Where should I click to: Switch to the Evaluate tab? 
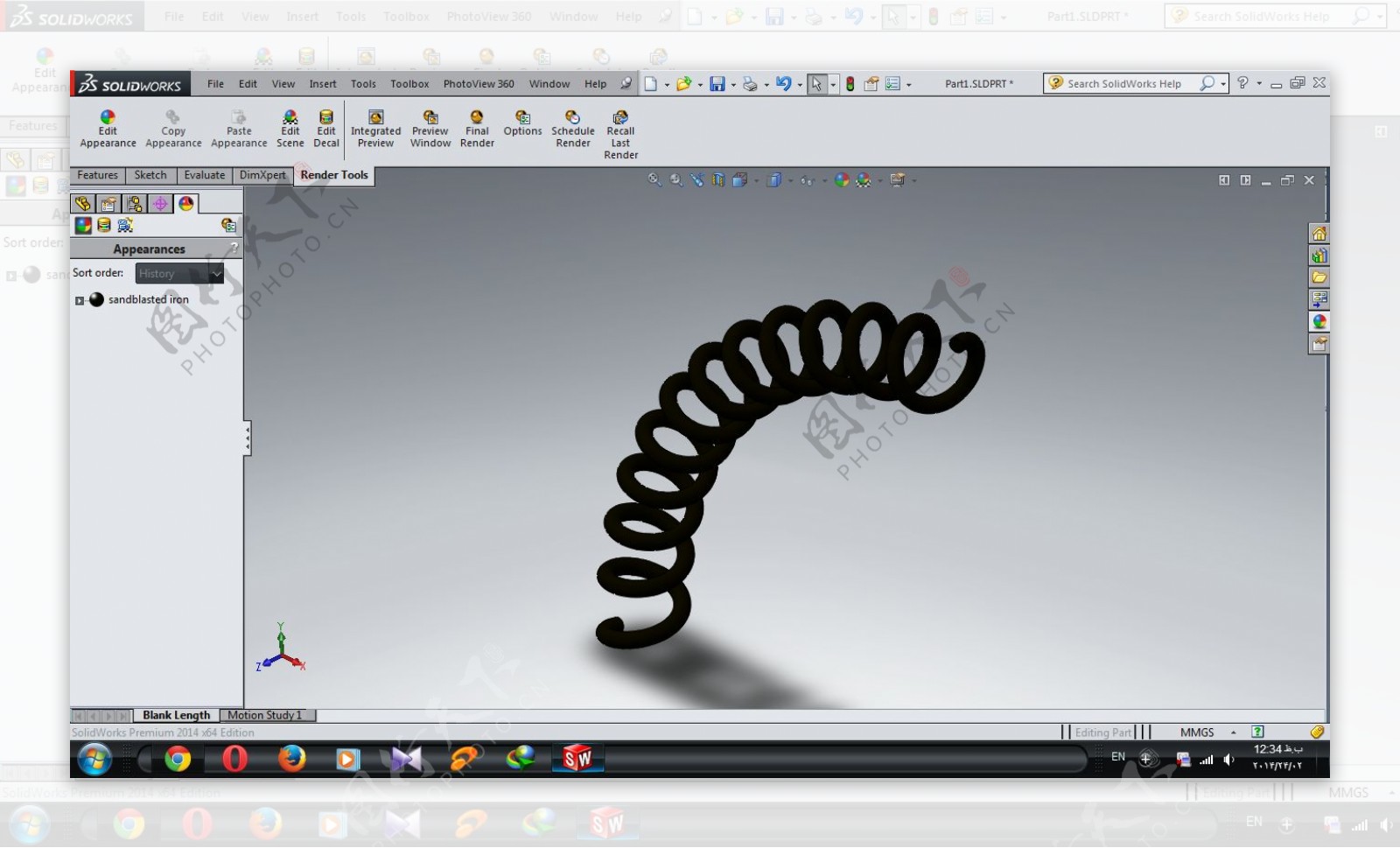[x=205, y=175]
